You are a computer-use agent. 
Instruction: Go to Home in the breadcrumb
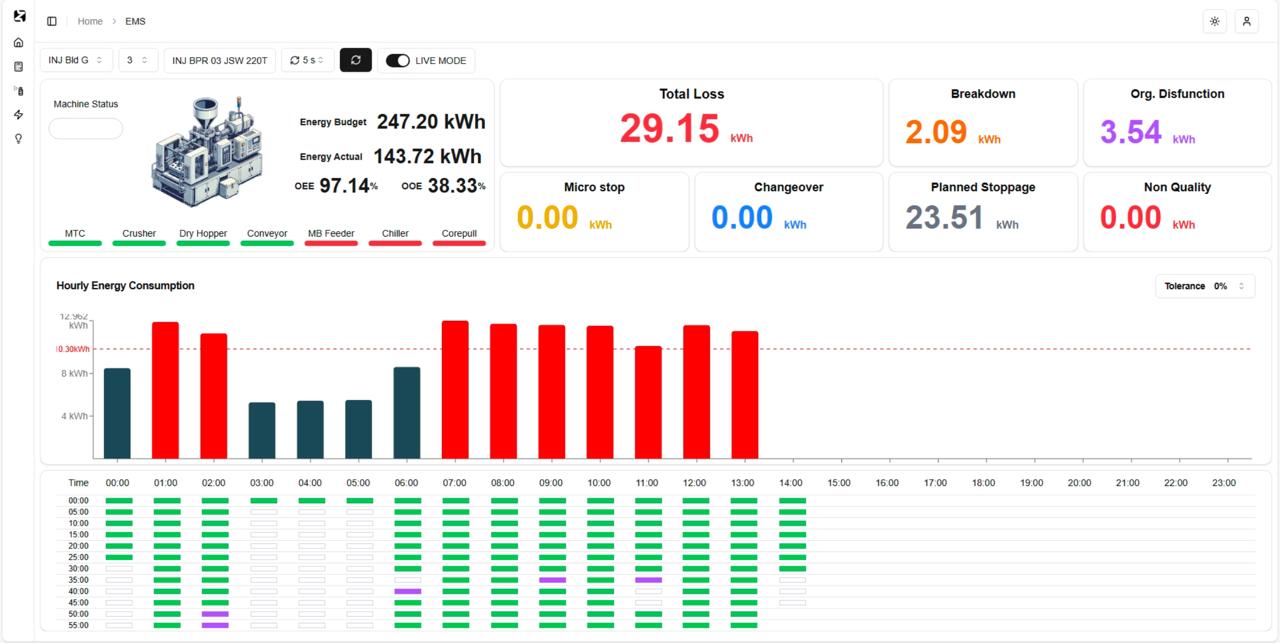coord(90,21)
